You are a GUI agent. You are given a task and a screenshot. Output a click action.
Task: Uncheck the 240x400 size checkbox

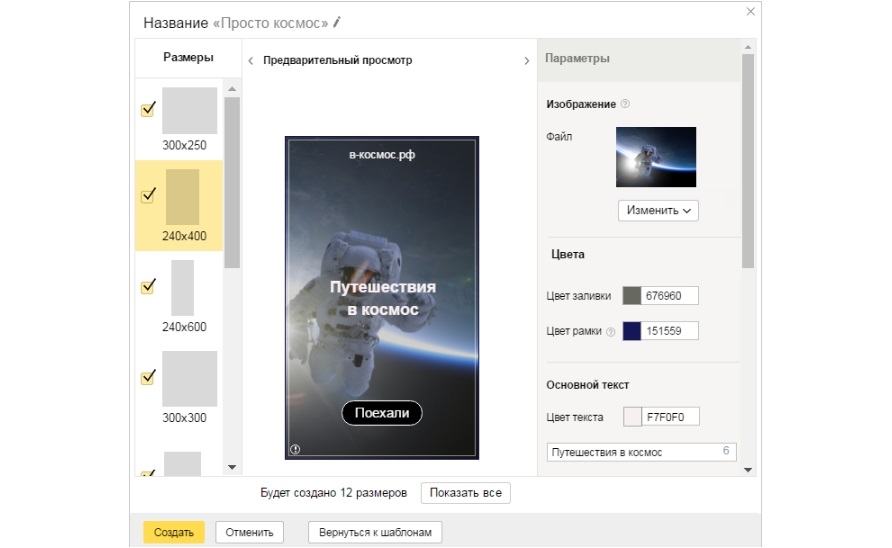(148, 195)
